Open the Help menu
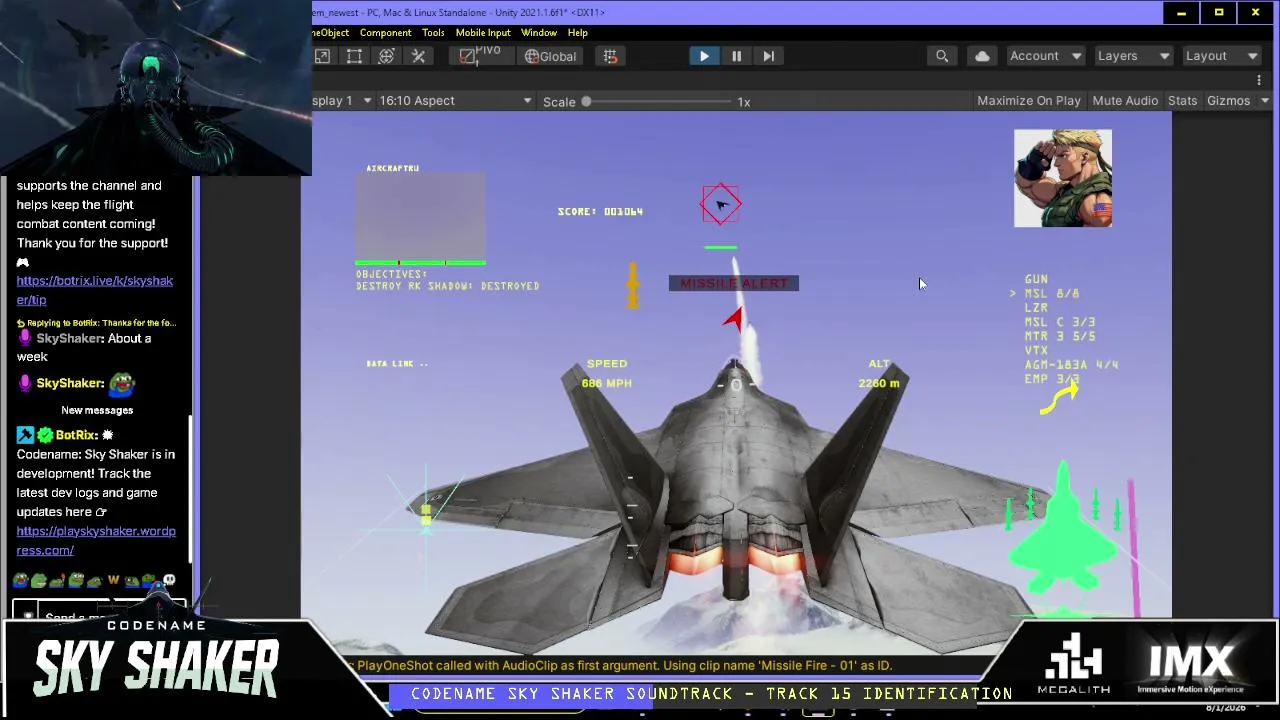Viewport: 1280px width, 720px height. 577,32
